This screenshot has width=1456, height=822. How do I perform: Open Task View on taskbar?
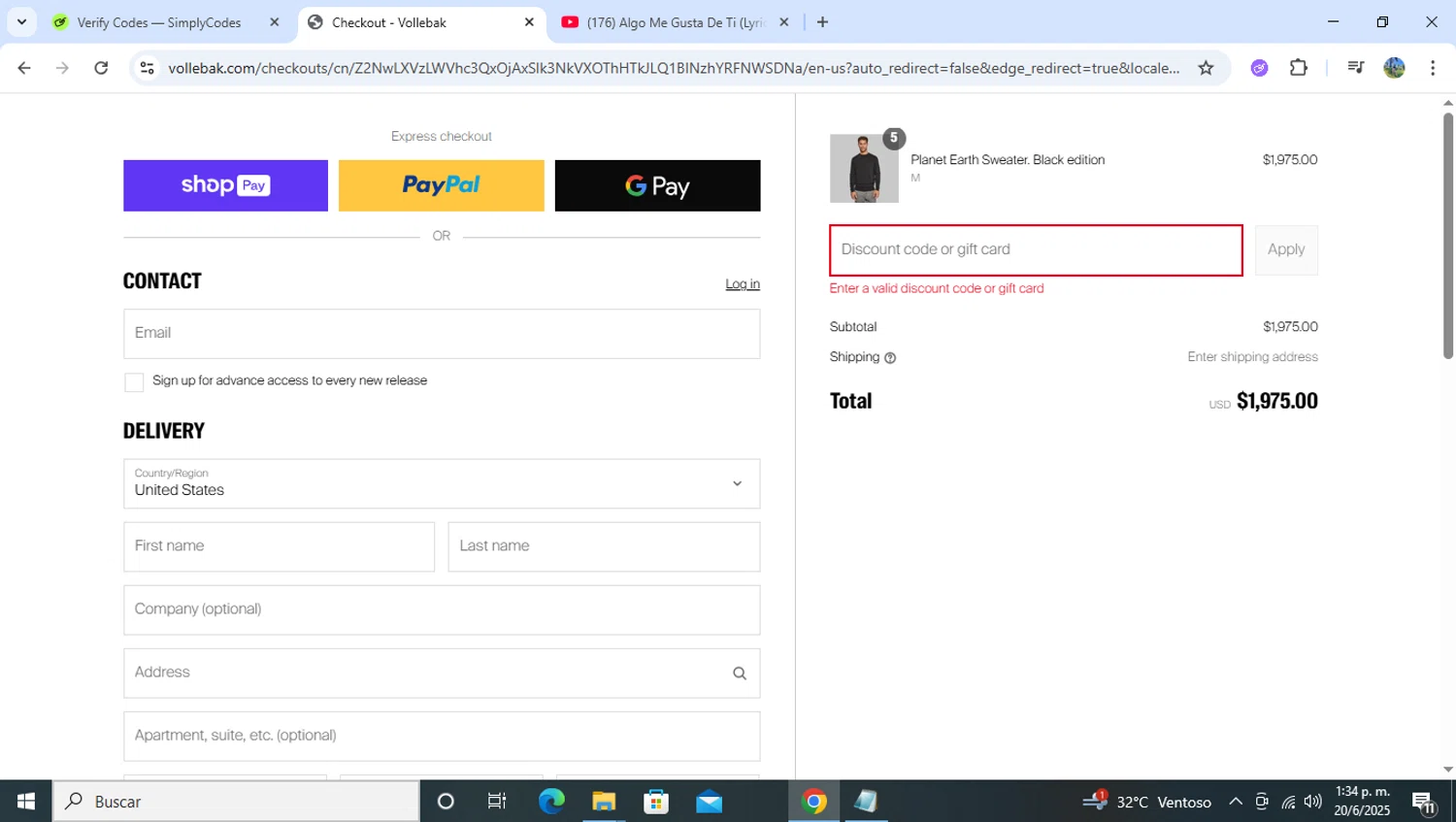click(497, 802)
